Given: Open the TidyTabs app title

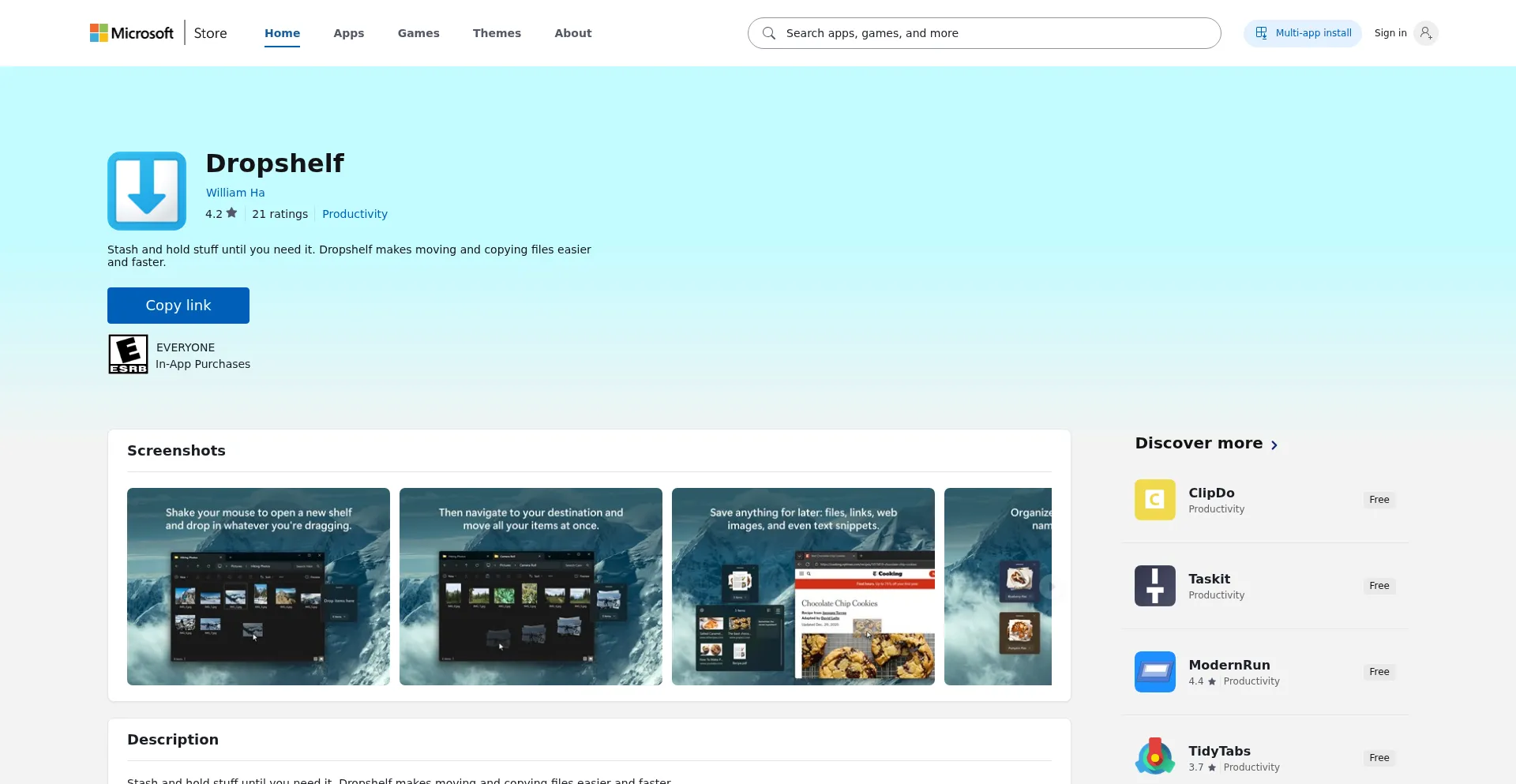Looking at the screenshot, I should coord(1219,751).
